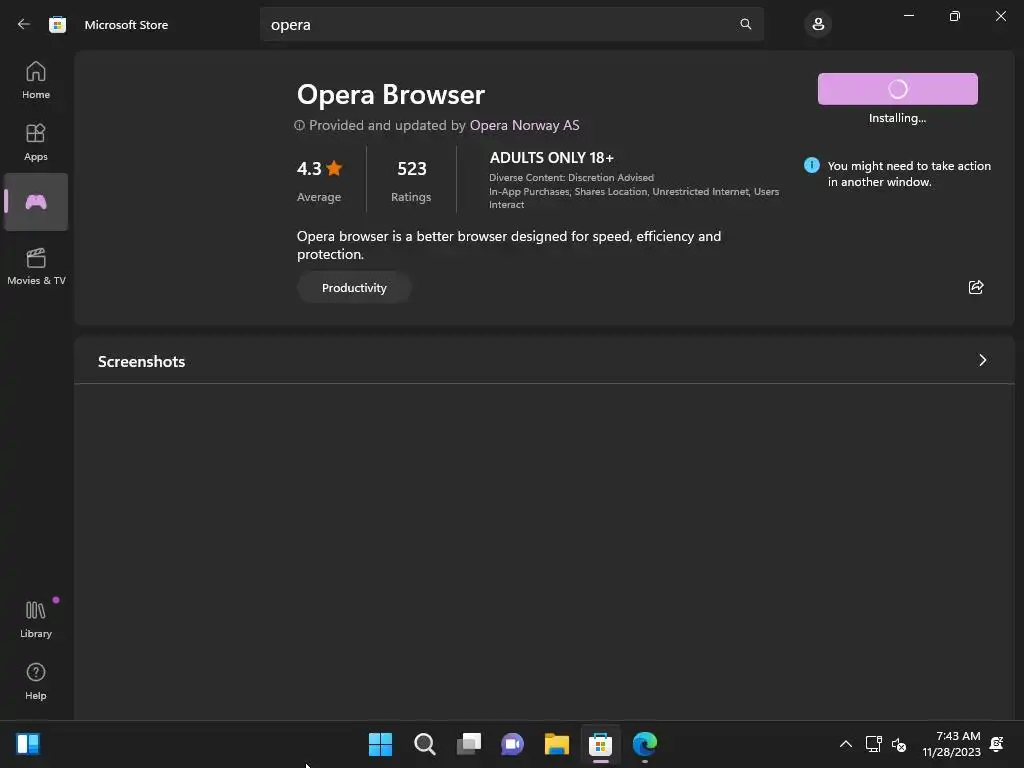The width and height of the screenshot is (1024, 768).
Task: Click the Opera search input field
Action: (511, 24)
